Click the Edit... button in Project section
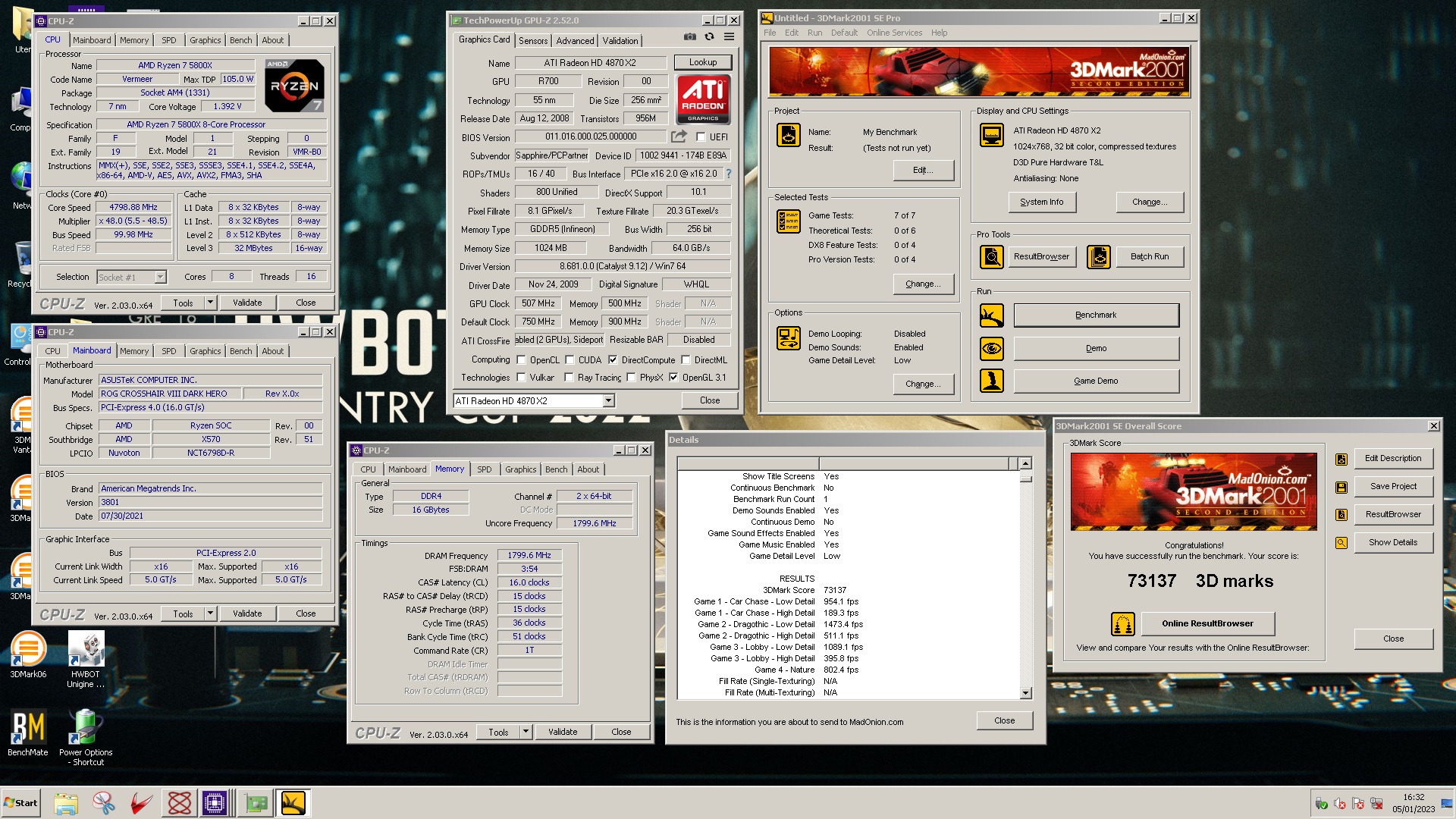Screen dimensions: 1456x819 pos(923,171)
